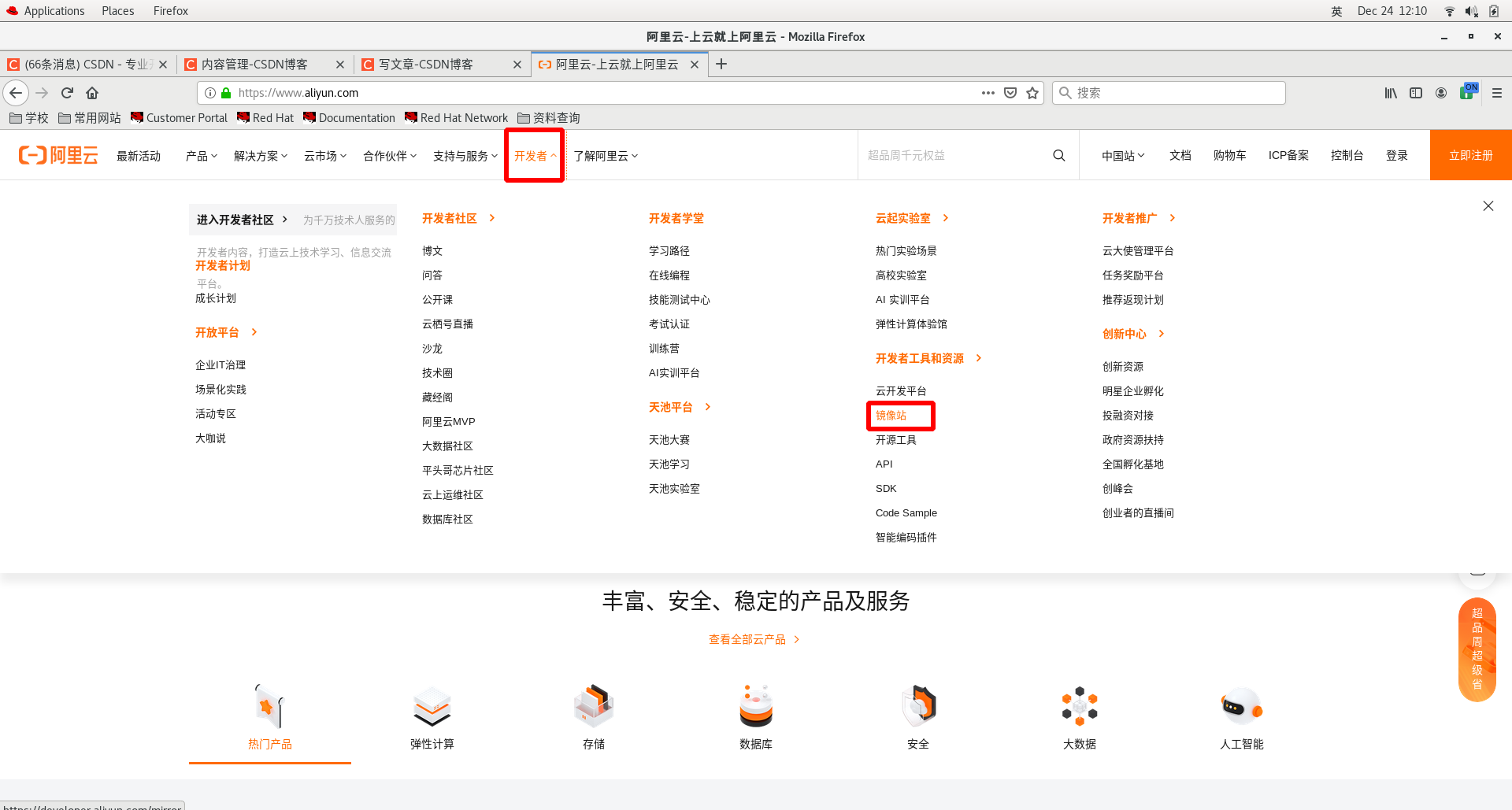Viewport: 1512px width, 810px height.
Task: Click the Firefox home icon
Action: 92,92
